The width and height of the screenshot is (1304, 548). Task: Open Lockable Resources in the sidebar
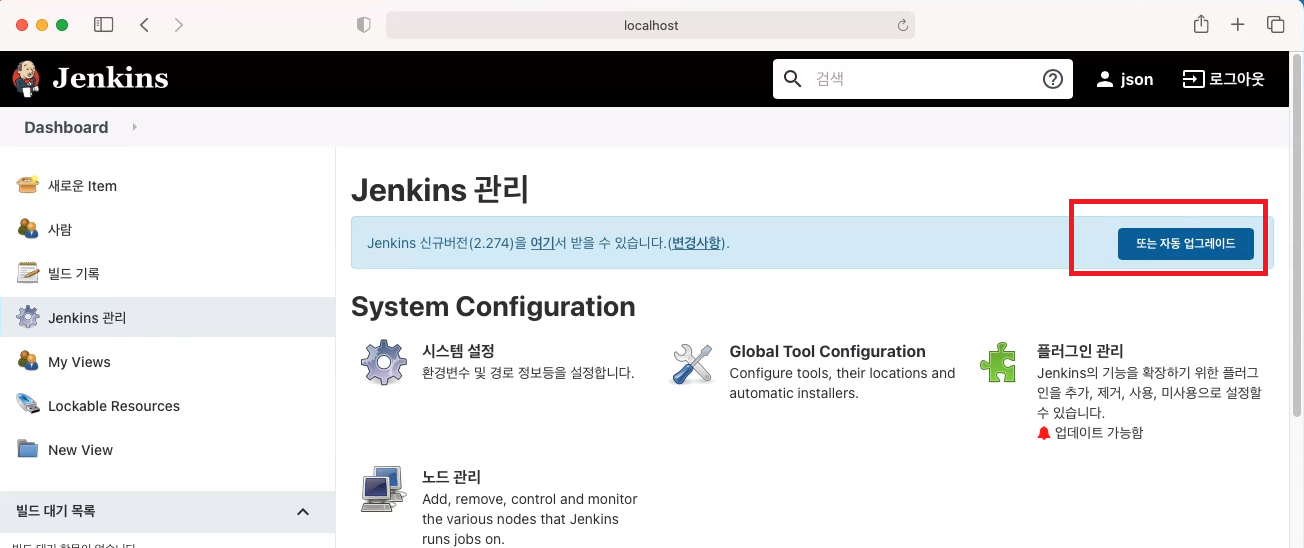point(114,406)
